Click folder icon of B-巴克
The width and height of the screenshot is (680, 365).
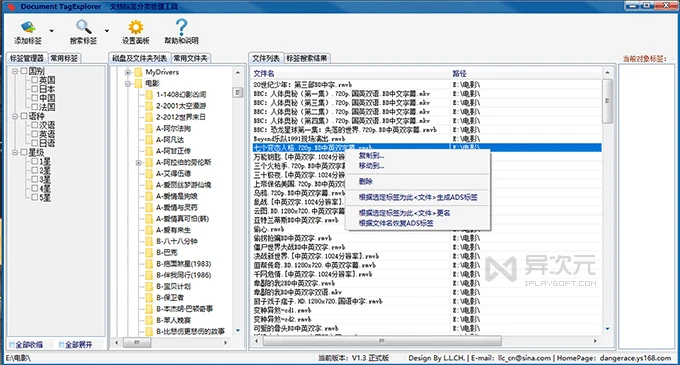tap(149, 252)
